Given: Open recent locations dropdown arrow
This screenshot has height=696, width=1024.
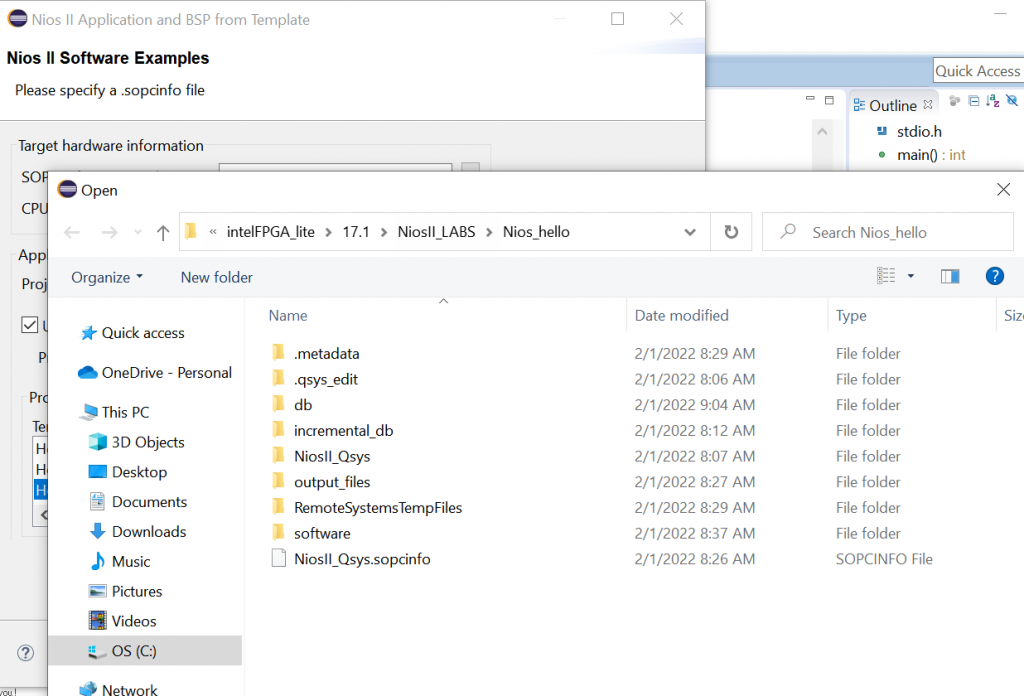Looking at the screenshot, I should (x=137, y=232).
